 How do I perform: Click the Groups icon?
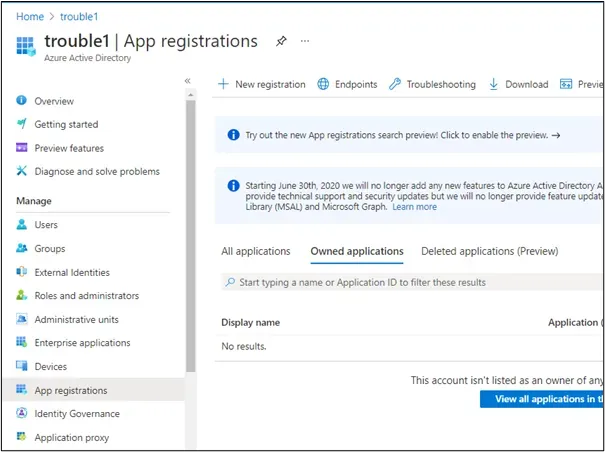(x=22, y=248)
